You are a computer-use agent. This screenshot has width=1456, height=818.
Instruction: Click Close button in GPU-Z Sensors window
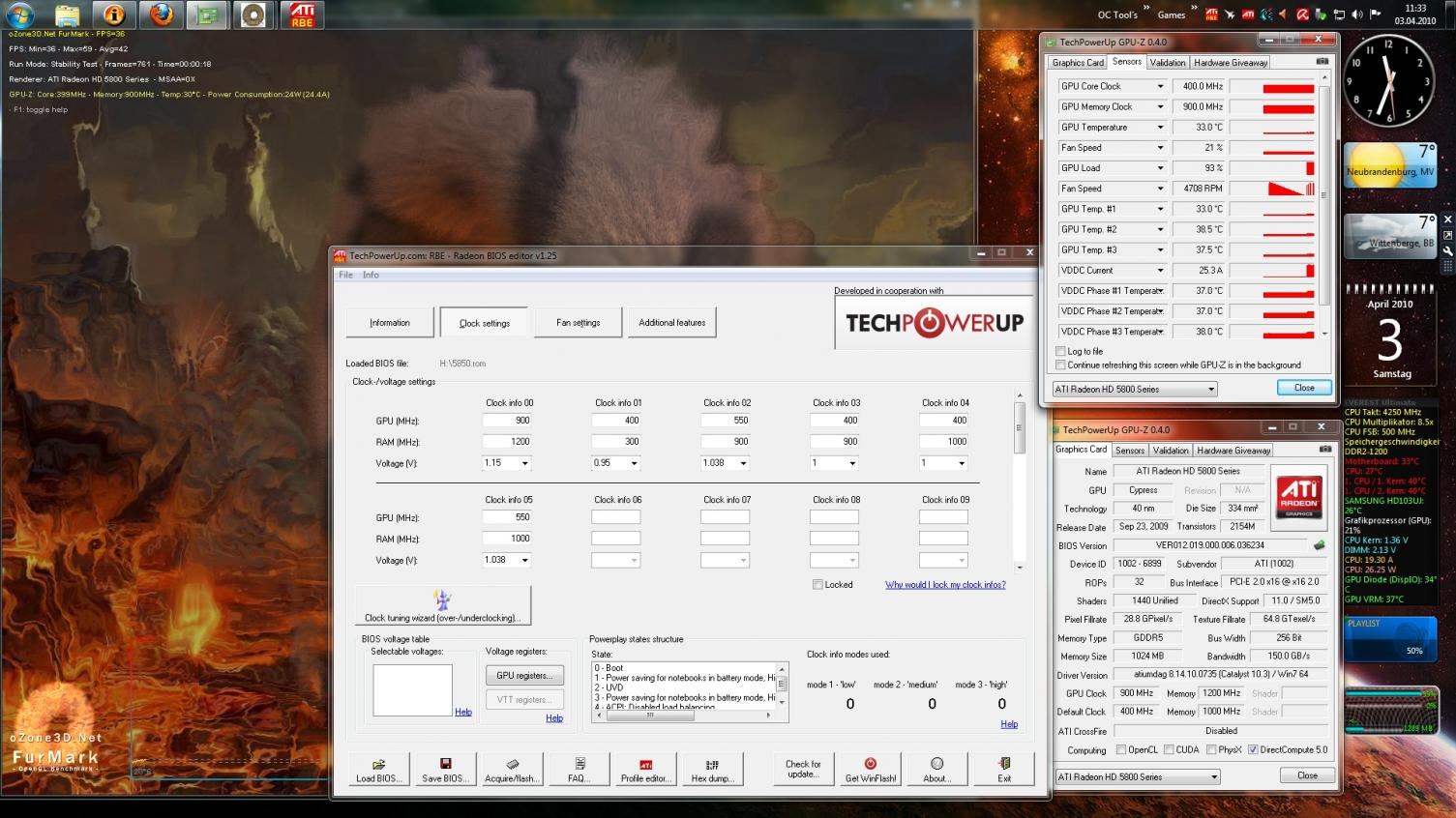(x=1304, y=388)
